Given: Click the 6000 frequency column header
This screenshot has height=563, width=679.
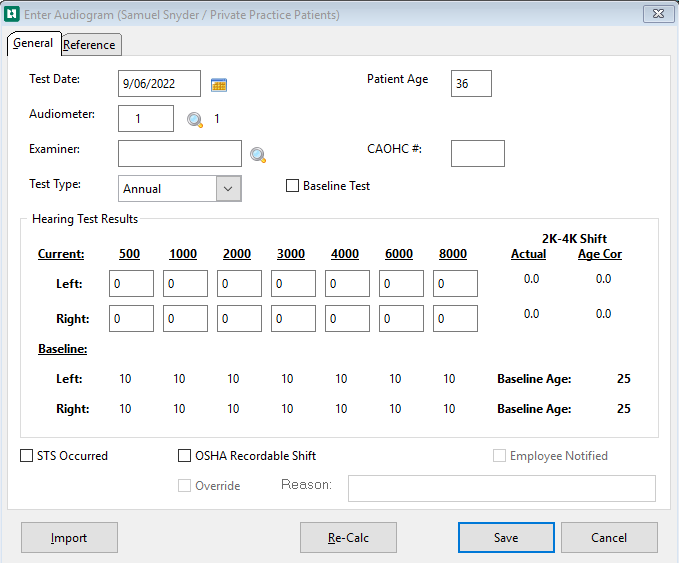Looking at the screenshot, I should click(399, 254).
